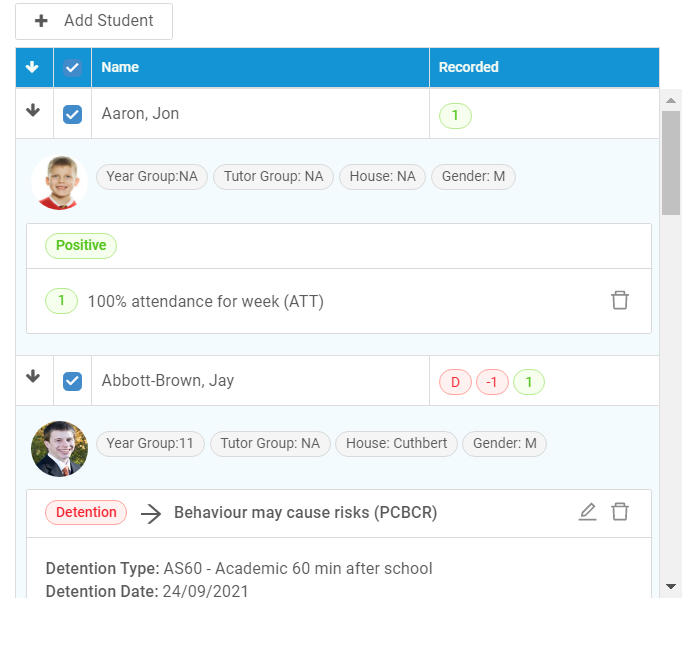Click the Detention Date 24/09/2021 line
698x648 pixels.
[147, 591]
